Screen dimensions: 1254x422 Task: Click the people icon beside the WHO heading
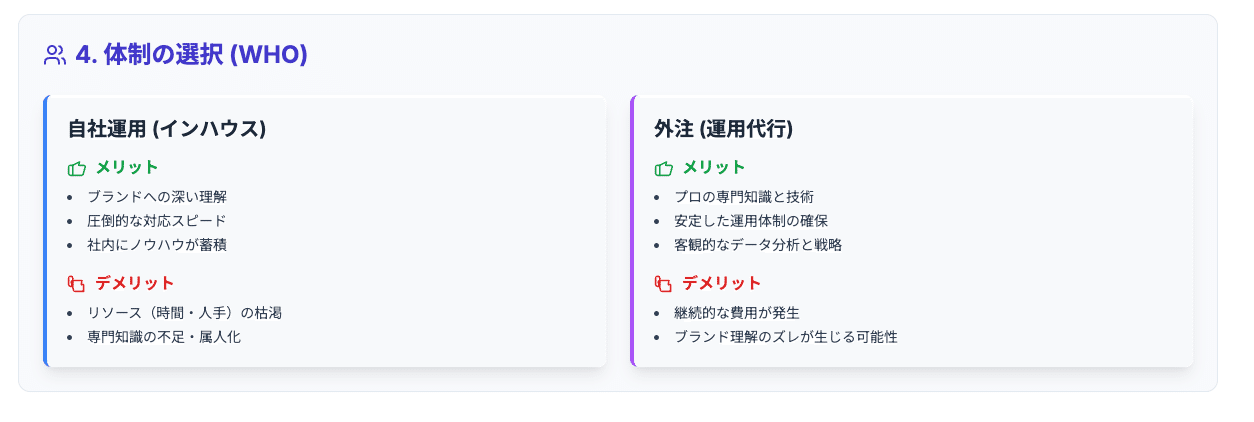point(55,55)
